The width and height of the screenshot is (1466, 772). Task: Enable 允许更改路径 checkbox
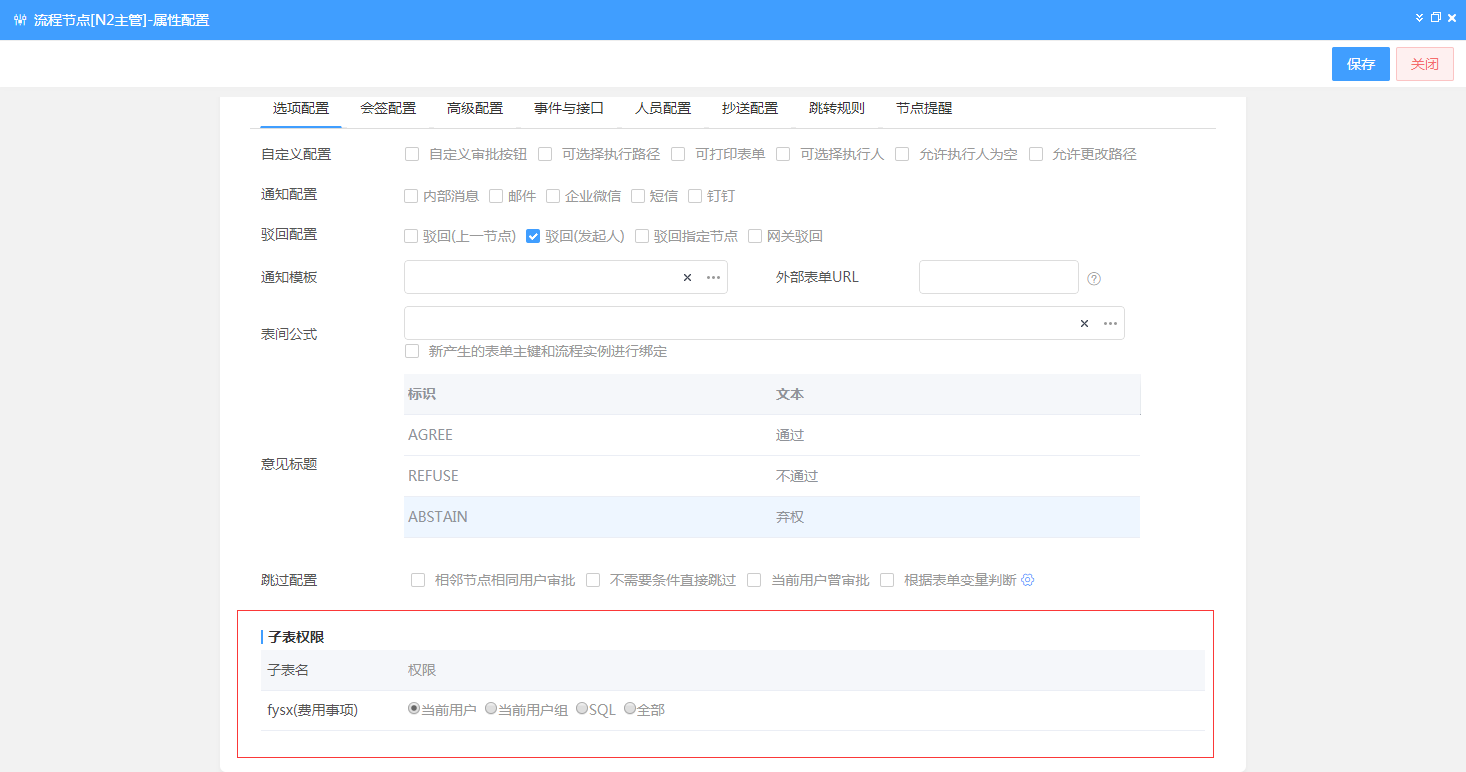point(1036,154)
